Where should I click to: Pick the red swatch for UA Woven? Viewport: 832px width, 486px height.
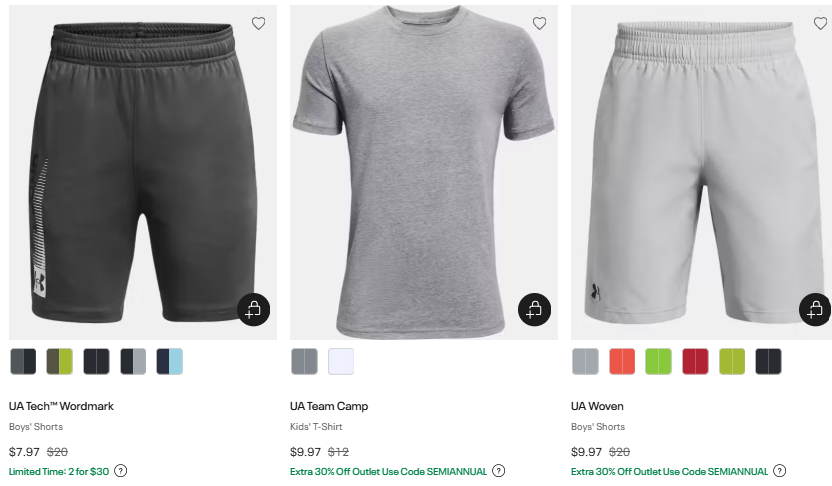tap(695, 361)
